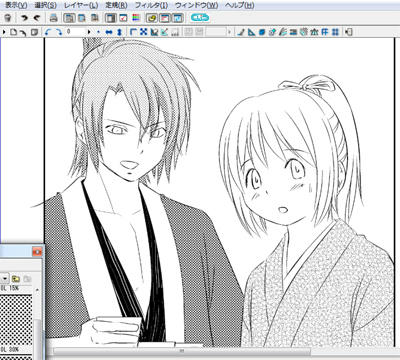Click the yellow new folder button in tone palette

tap(16, 278)
